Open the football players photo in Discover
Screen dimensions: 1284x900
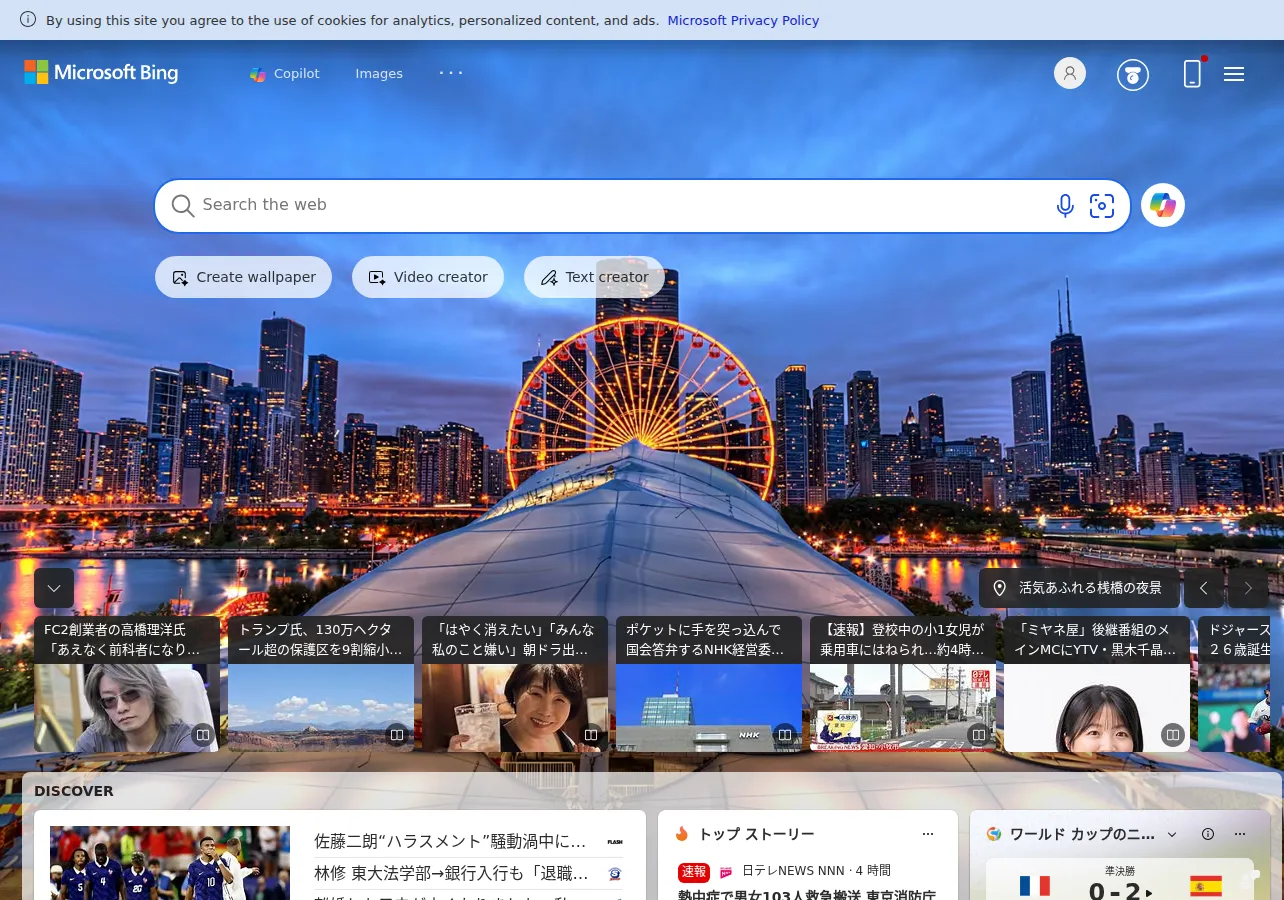170,863
